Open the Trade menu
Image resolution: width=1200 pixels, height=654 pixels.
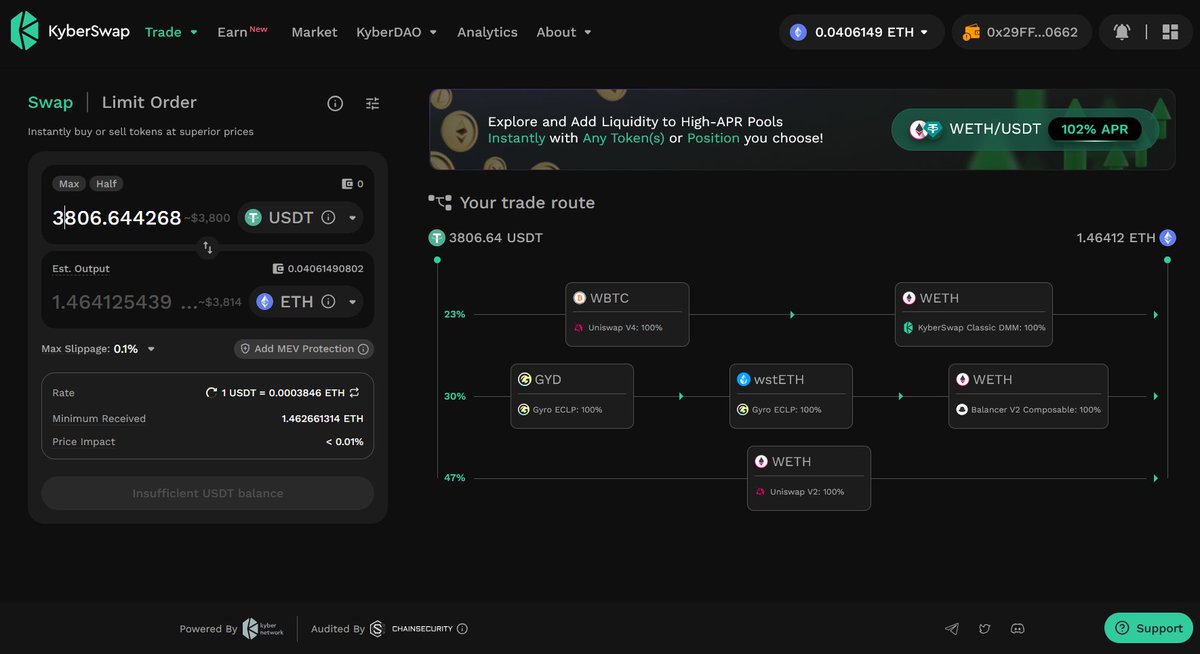pos(171,32)
